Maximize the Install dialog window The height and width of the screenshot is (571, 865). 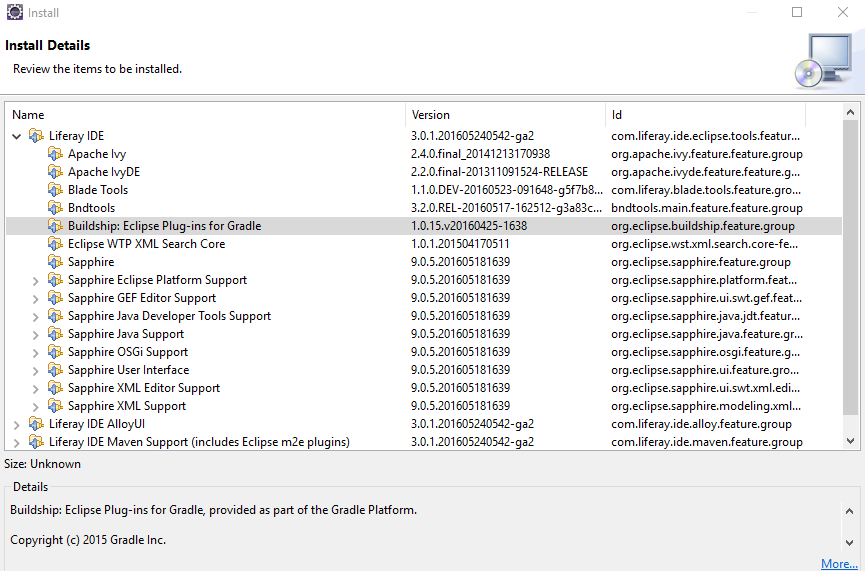797,12
